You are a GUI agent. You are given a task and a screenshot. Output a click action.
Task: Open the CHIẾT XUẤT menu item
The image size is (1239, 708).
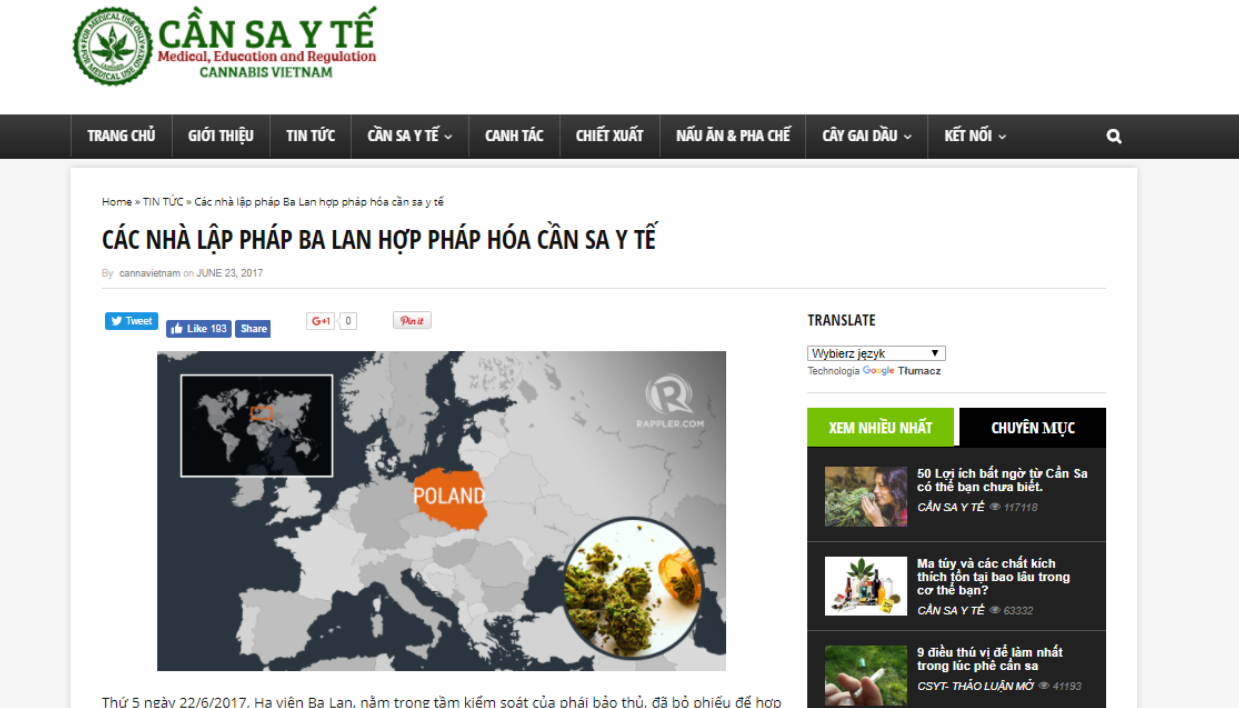point(609,136)
